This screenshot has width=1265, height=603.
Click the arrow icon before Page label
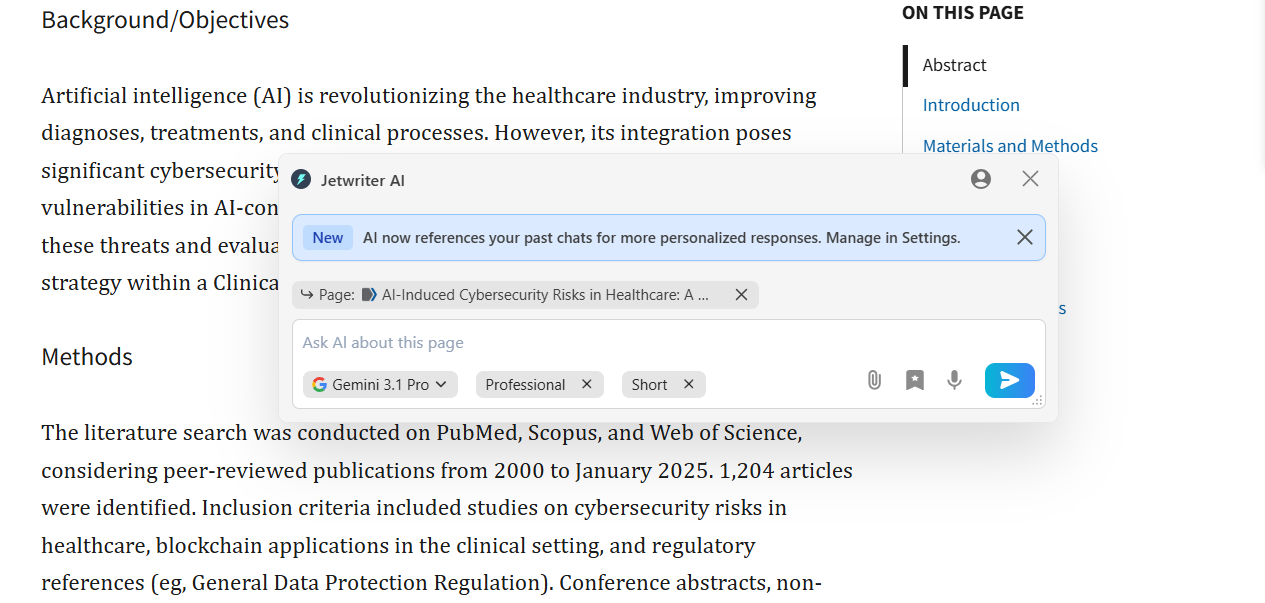[307, 295]
